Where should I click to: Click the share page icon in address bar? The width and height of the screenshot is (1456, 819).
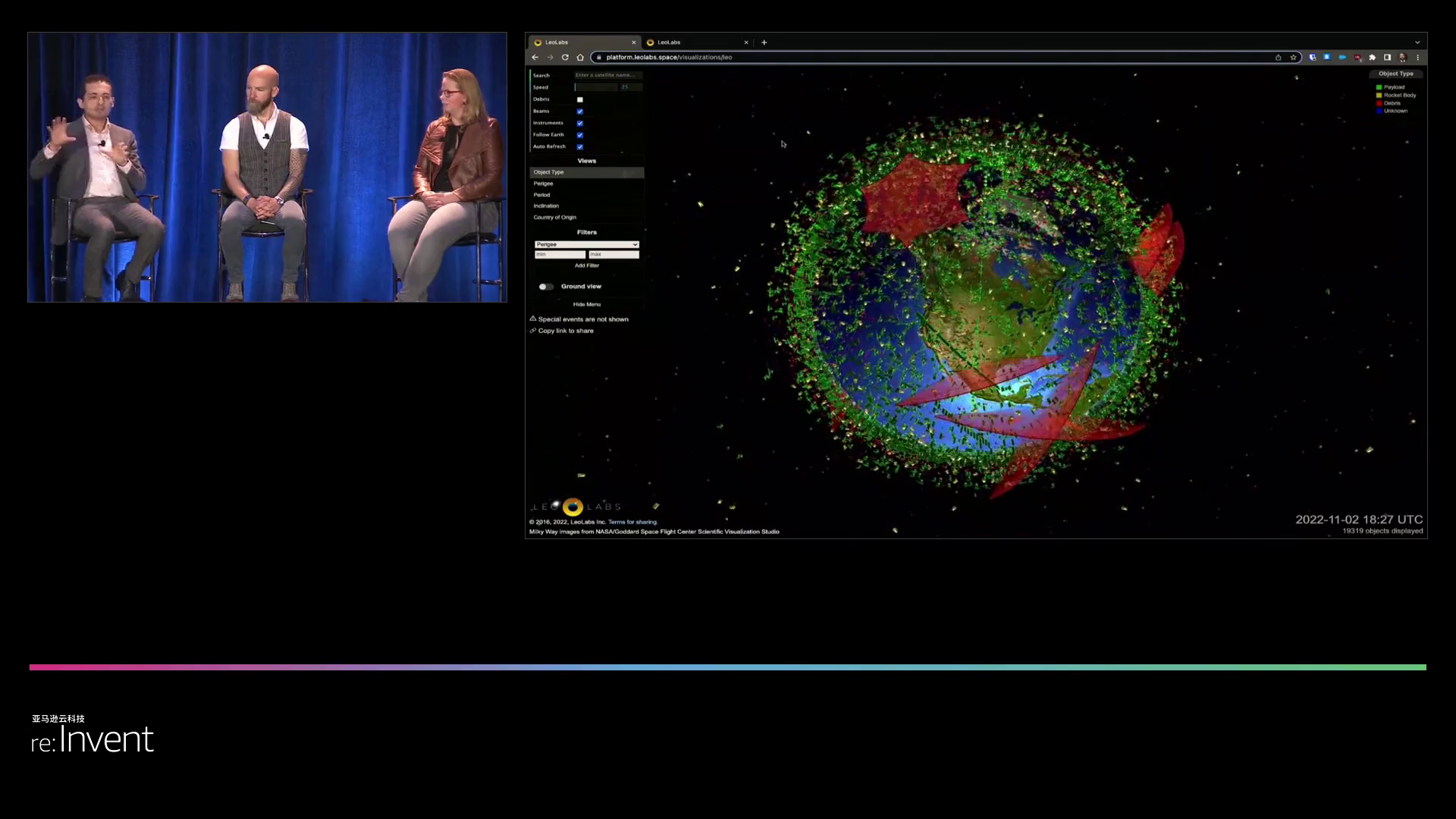(x=1279, y=58)
